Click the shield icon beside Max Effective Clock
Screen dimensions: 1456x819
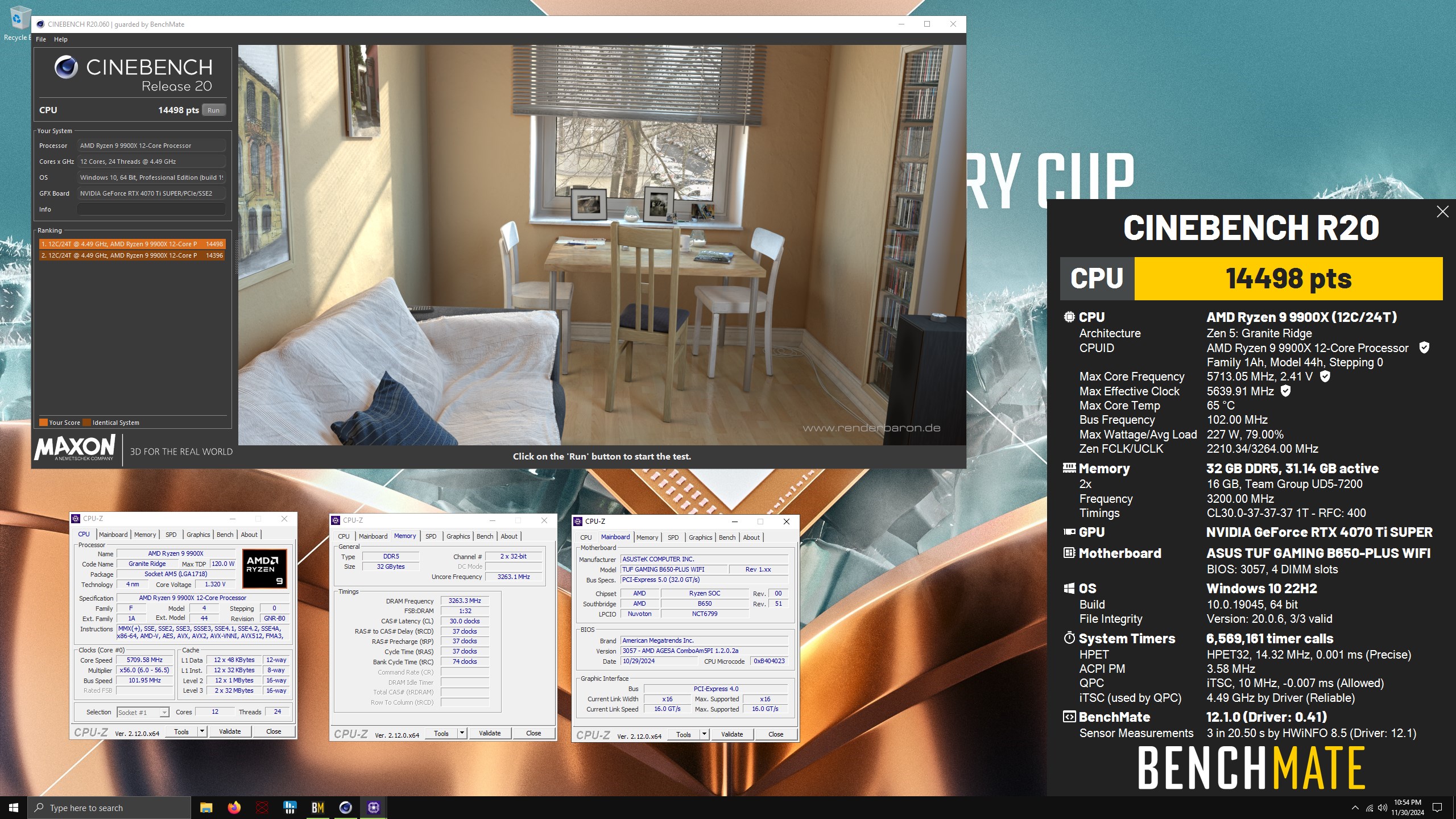pos(1285,391)
